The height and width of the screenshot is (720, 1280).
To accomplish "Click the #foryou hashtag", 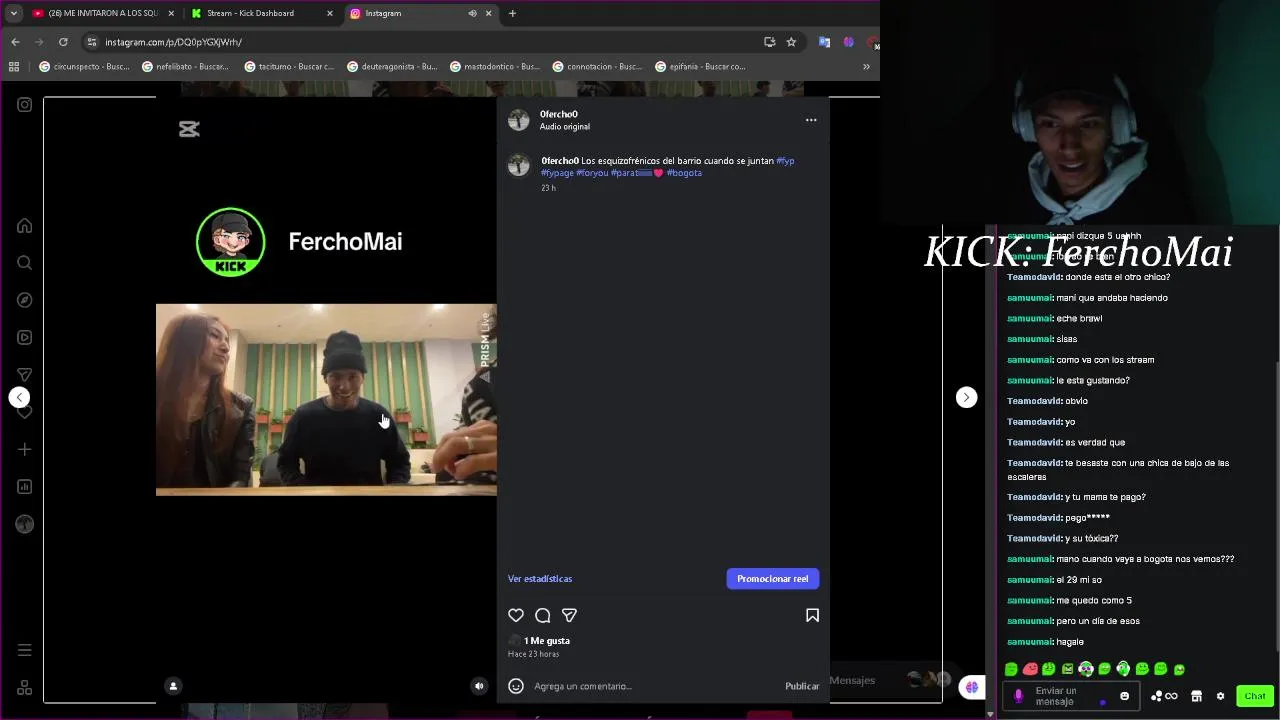I will pyautogui.click(x=592, y=173).
